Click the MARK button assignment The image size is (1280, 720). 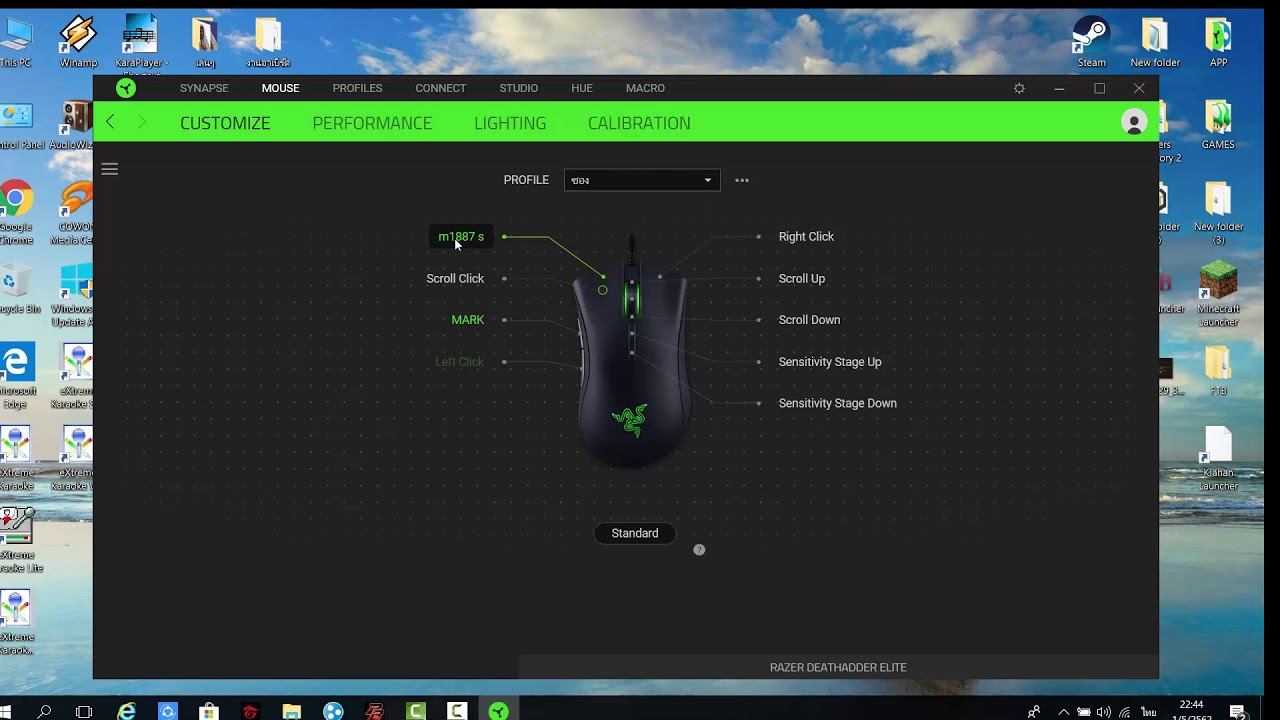coord(467,320)
